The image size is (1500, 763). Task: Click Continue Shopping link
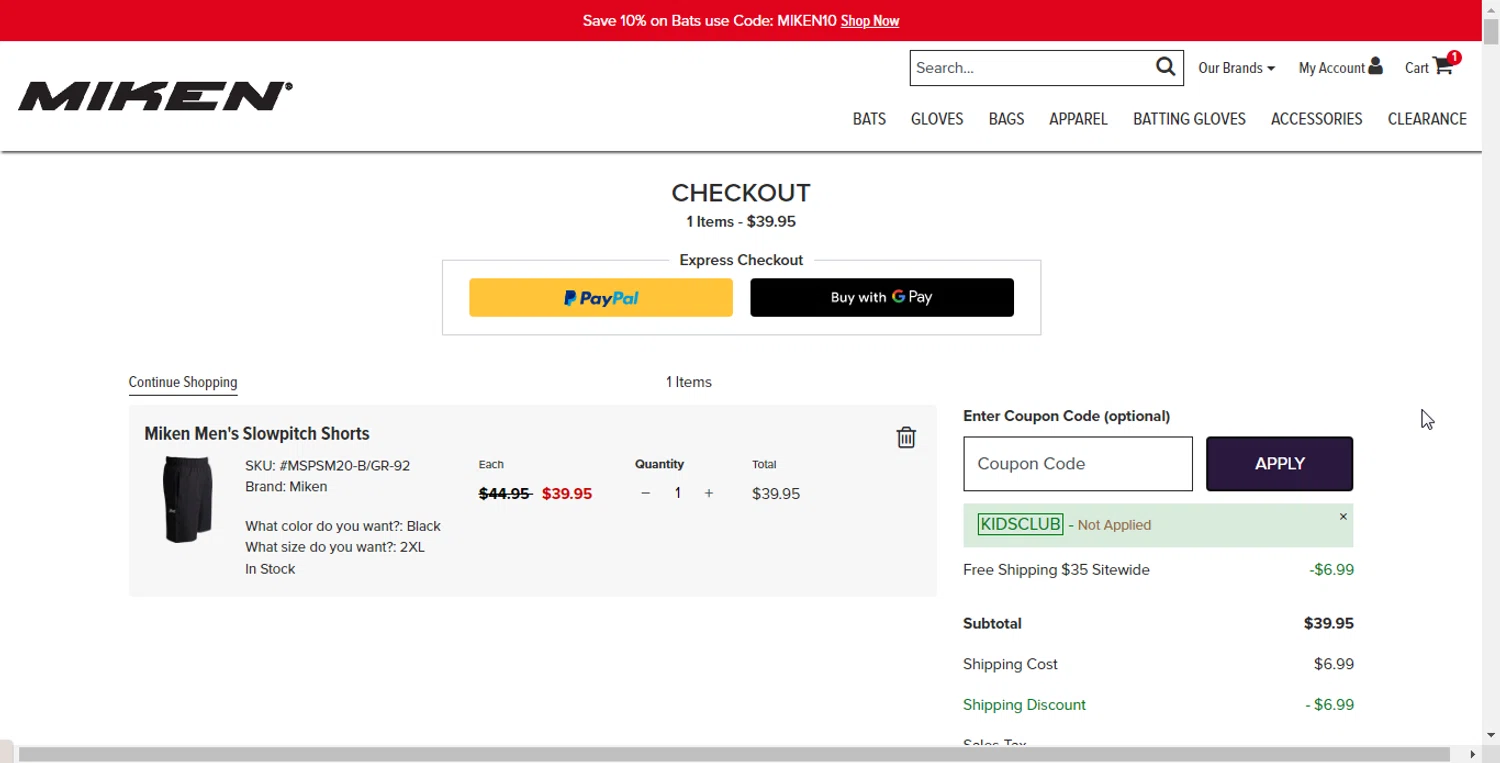pyautogui.click(x=183, y=382)
